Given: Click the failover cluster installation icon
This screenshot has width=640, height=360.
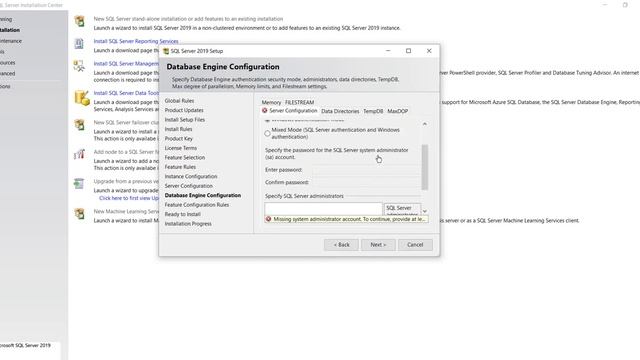Looking at the screenshot, I should click(x=80, y=124).
